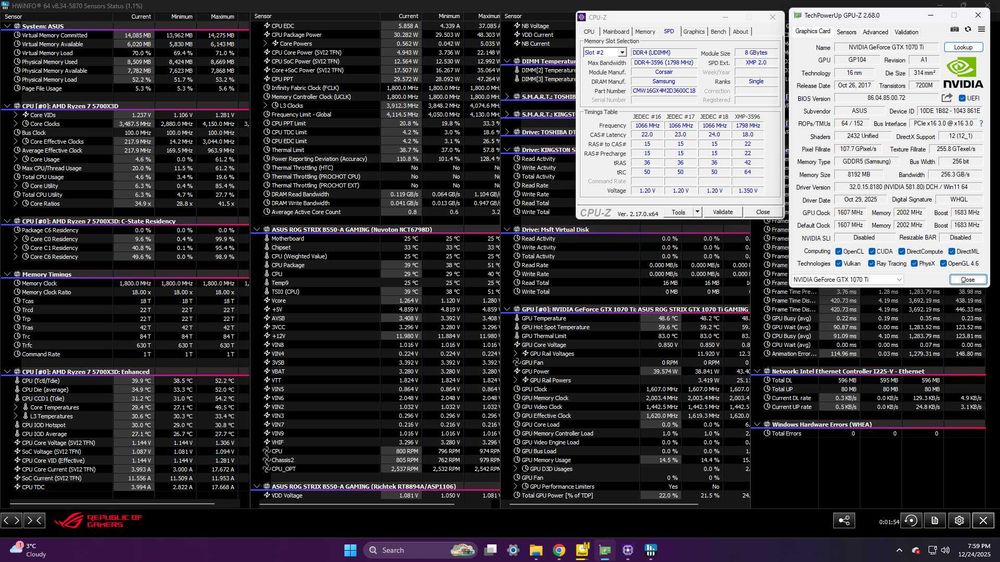Start logging with the file icon in HWiNFO
This screenshot has width=1000, height=562.
[934, 521]
